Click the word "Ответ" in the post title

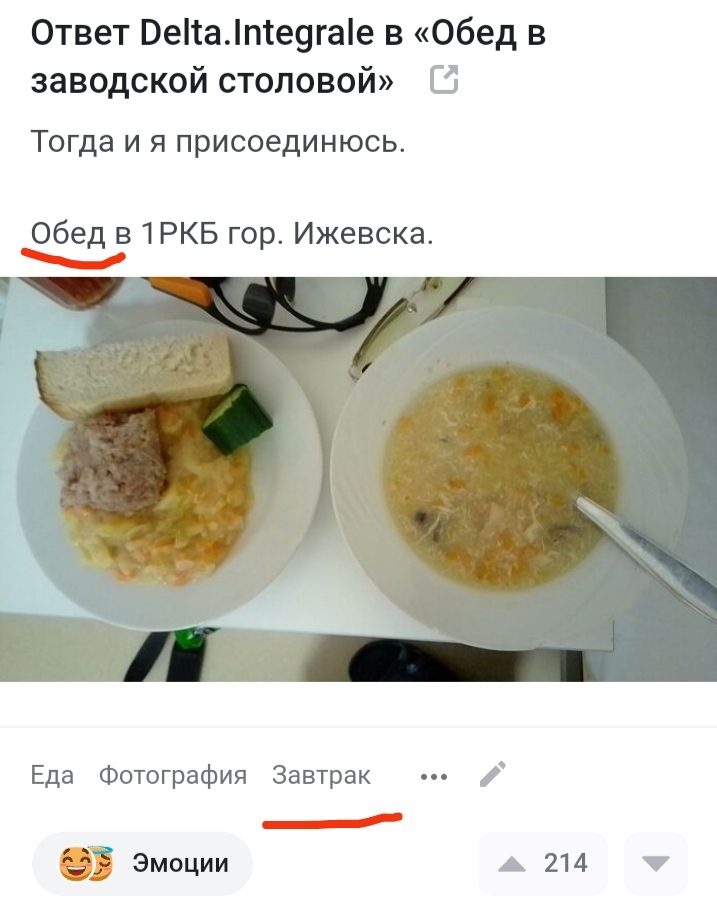click(80, 33)
